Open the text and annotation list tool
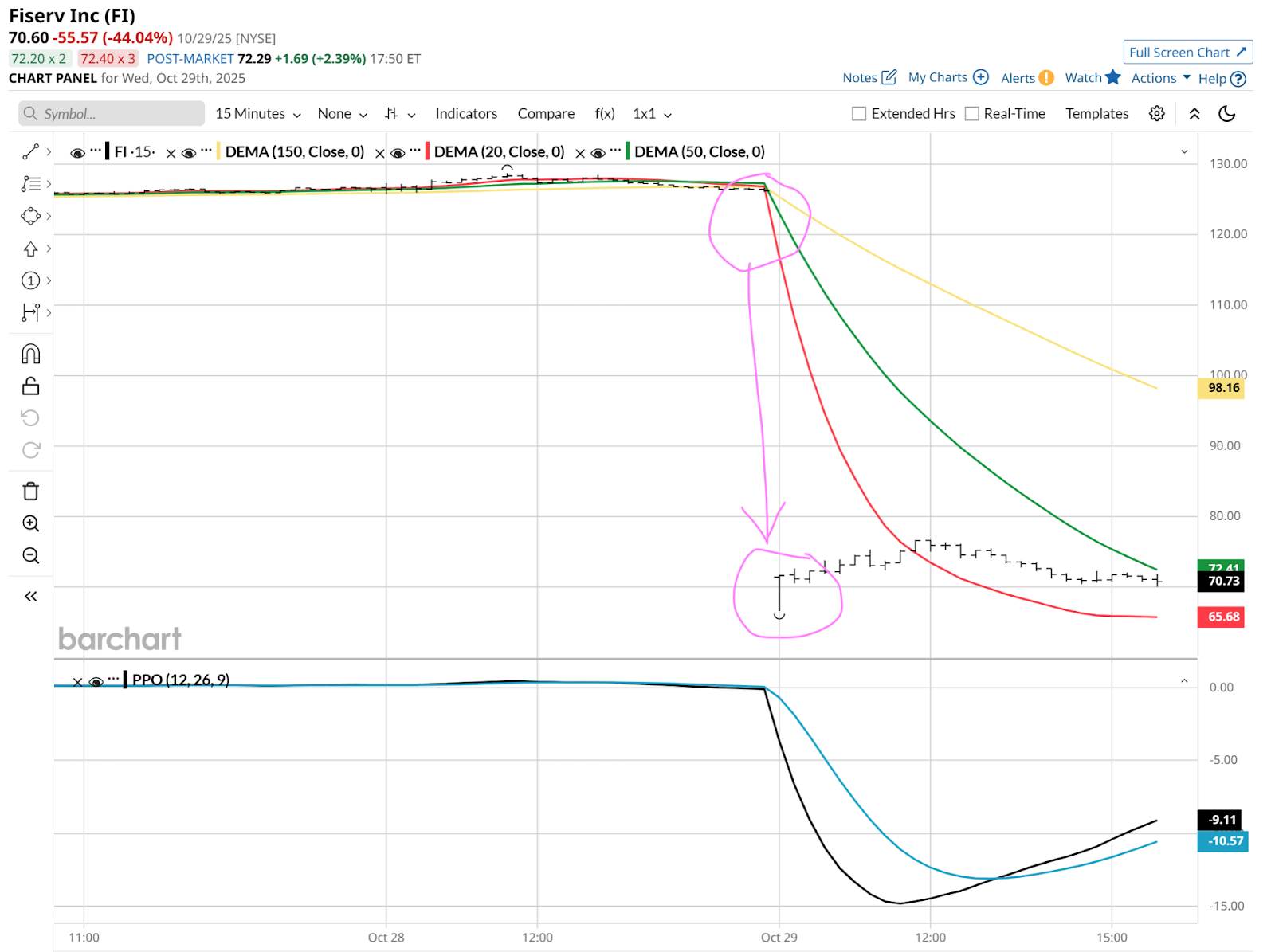Viewport: 1275px width, 952px height. [x=30, y=184]
